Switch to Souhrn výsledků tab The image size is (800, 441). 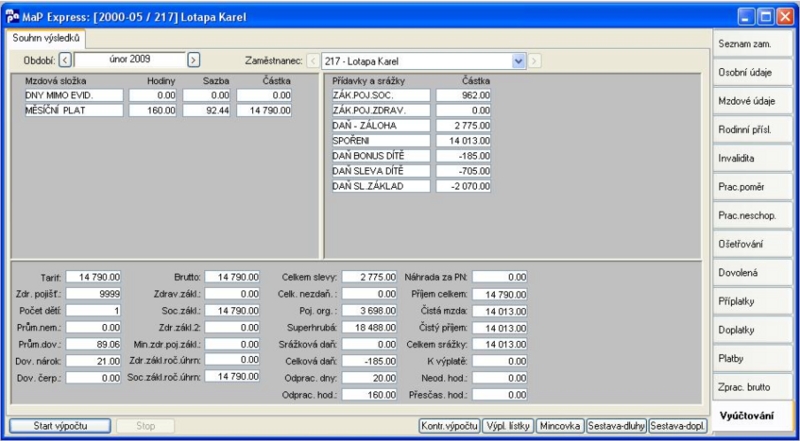[x=46, y=38]
